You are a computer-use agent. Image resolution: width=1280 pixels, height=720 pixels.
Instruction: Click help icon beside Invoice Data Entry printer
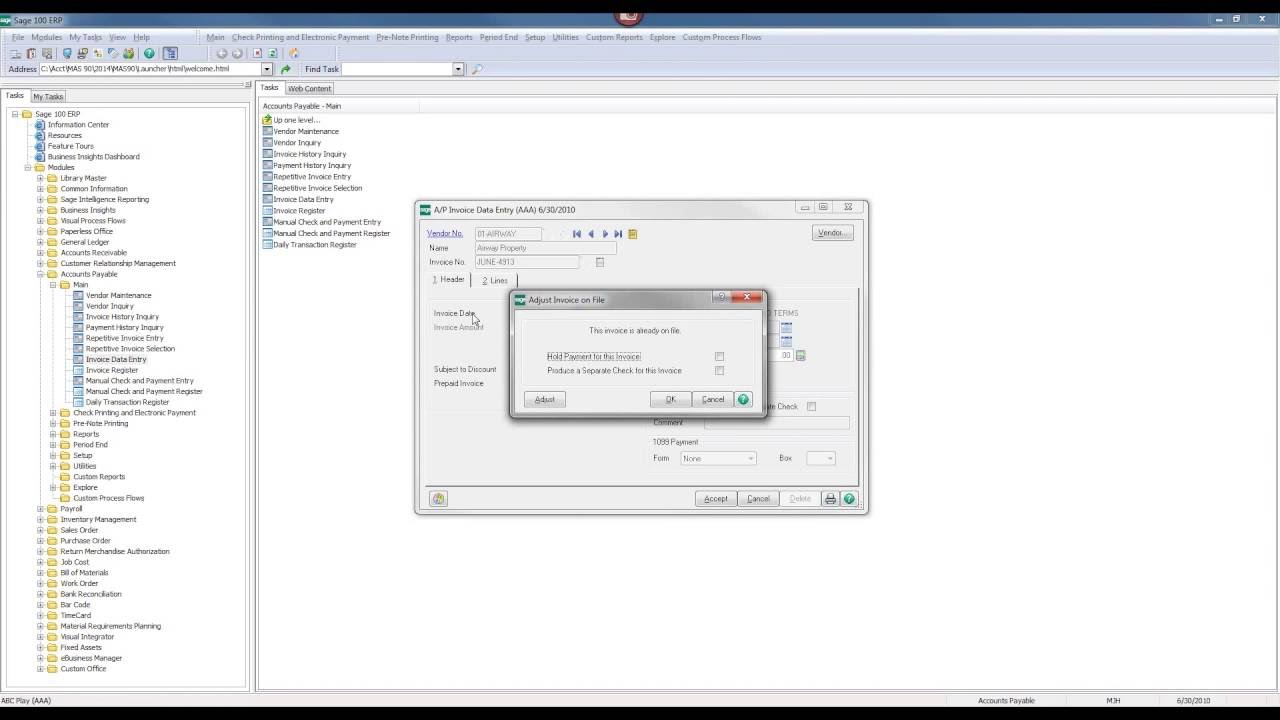(x=849, y=499)
